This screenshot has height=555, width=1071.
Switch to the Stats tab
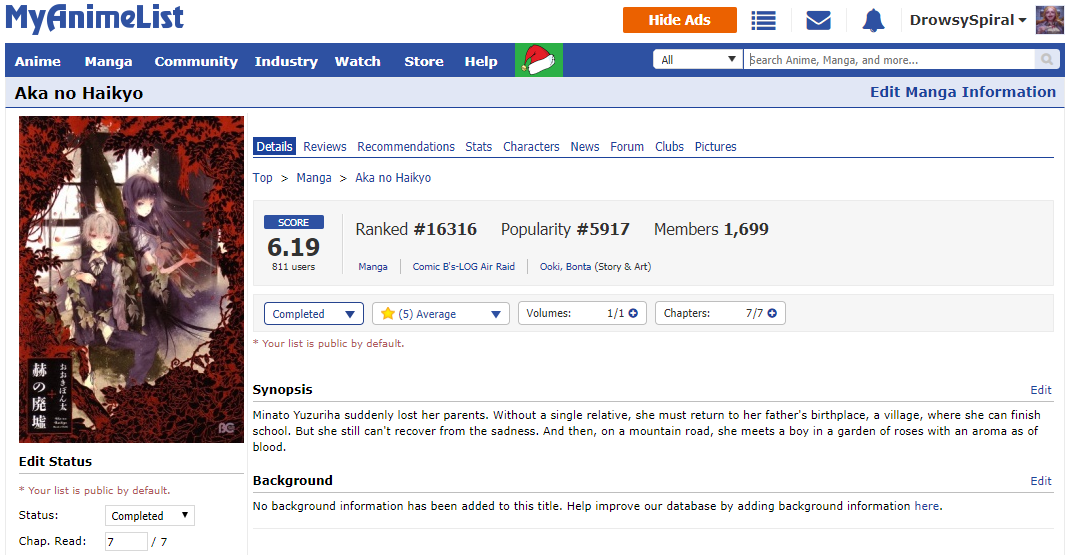click(x=478, y=147)
